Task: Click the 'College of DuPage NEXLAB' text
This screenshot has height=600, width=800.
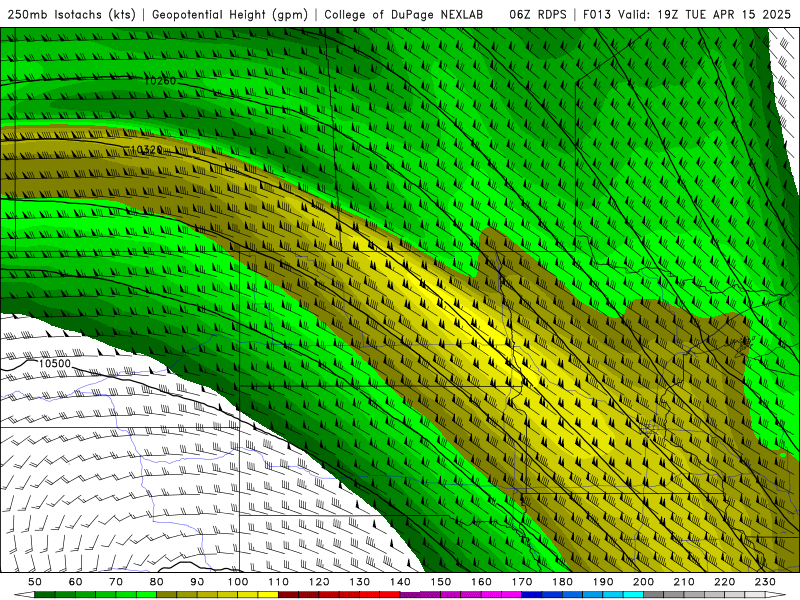Action: point(404,14)
